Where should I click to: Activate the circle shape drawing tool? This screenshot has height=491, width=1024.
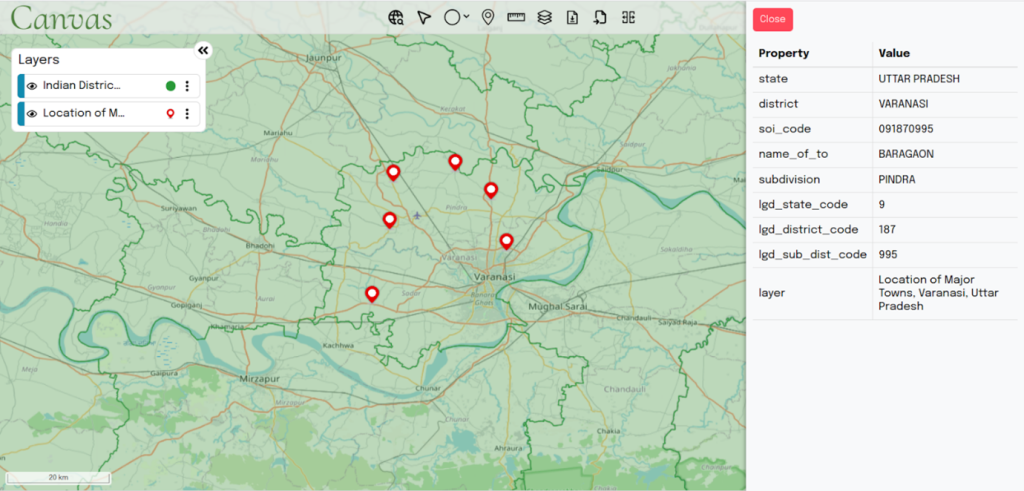tap(451, 17)
